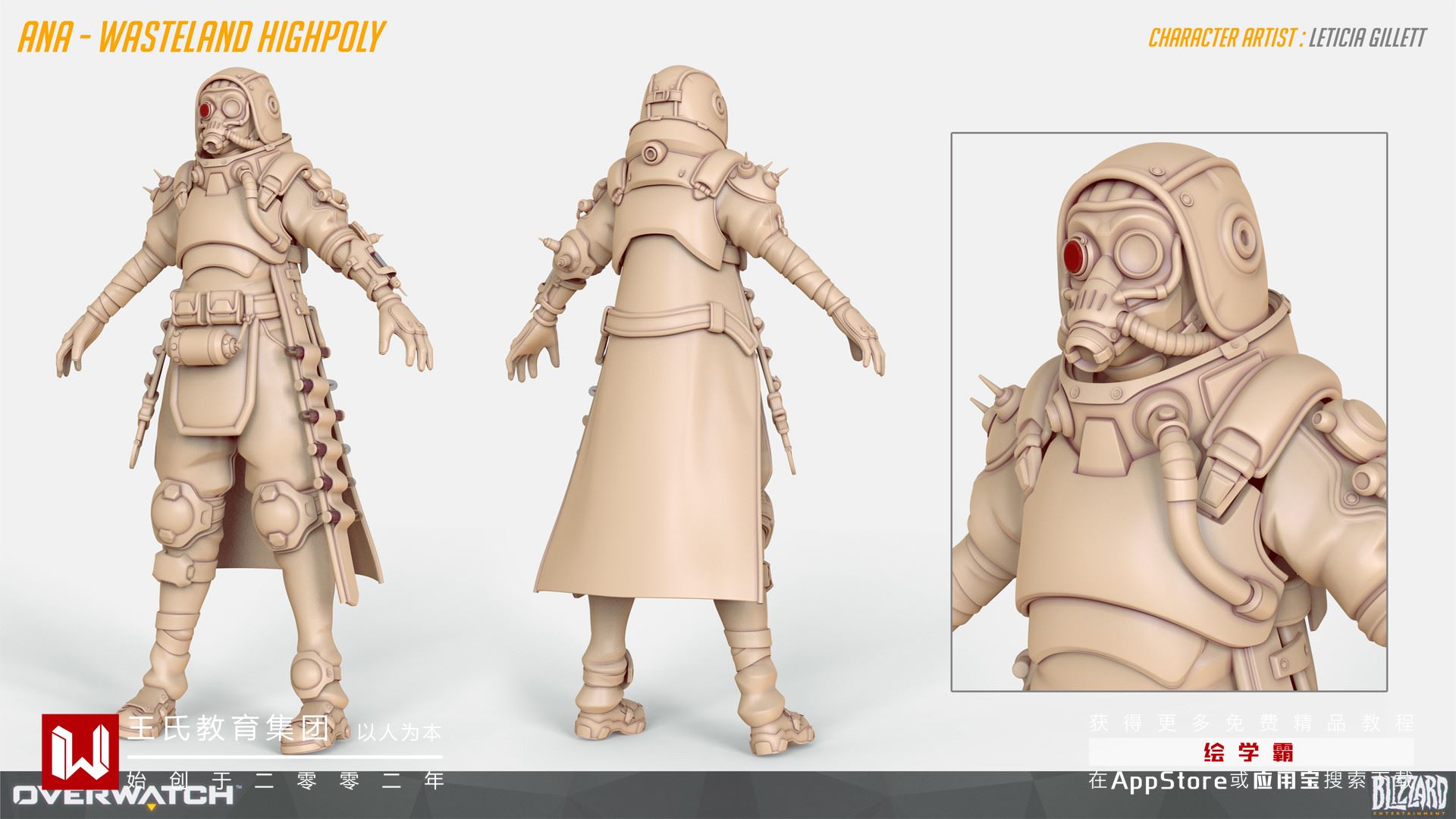Click the red lens on front-view mask
Image resolution: width=1456 pixels, height=819 pixels.
(x=206, y=111)
